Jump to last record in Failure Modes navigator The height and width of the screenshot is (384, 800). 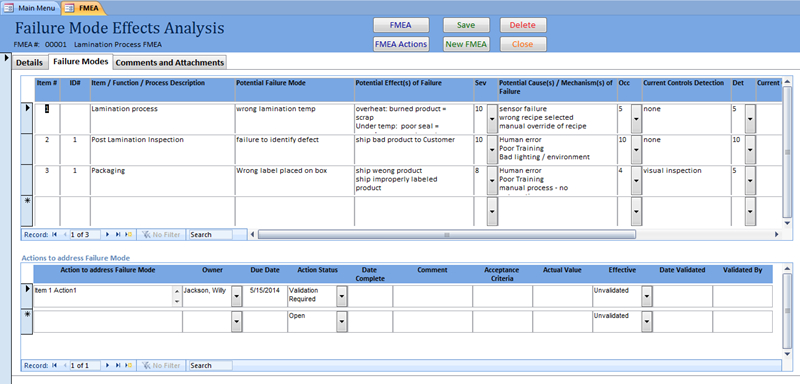pyautogui.click(x=118, y=235)
